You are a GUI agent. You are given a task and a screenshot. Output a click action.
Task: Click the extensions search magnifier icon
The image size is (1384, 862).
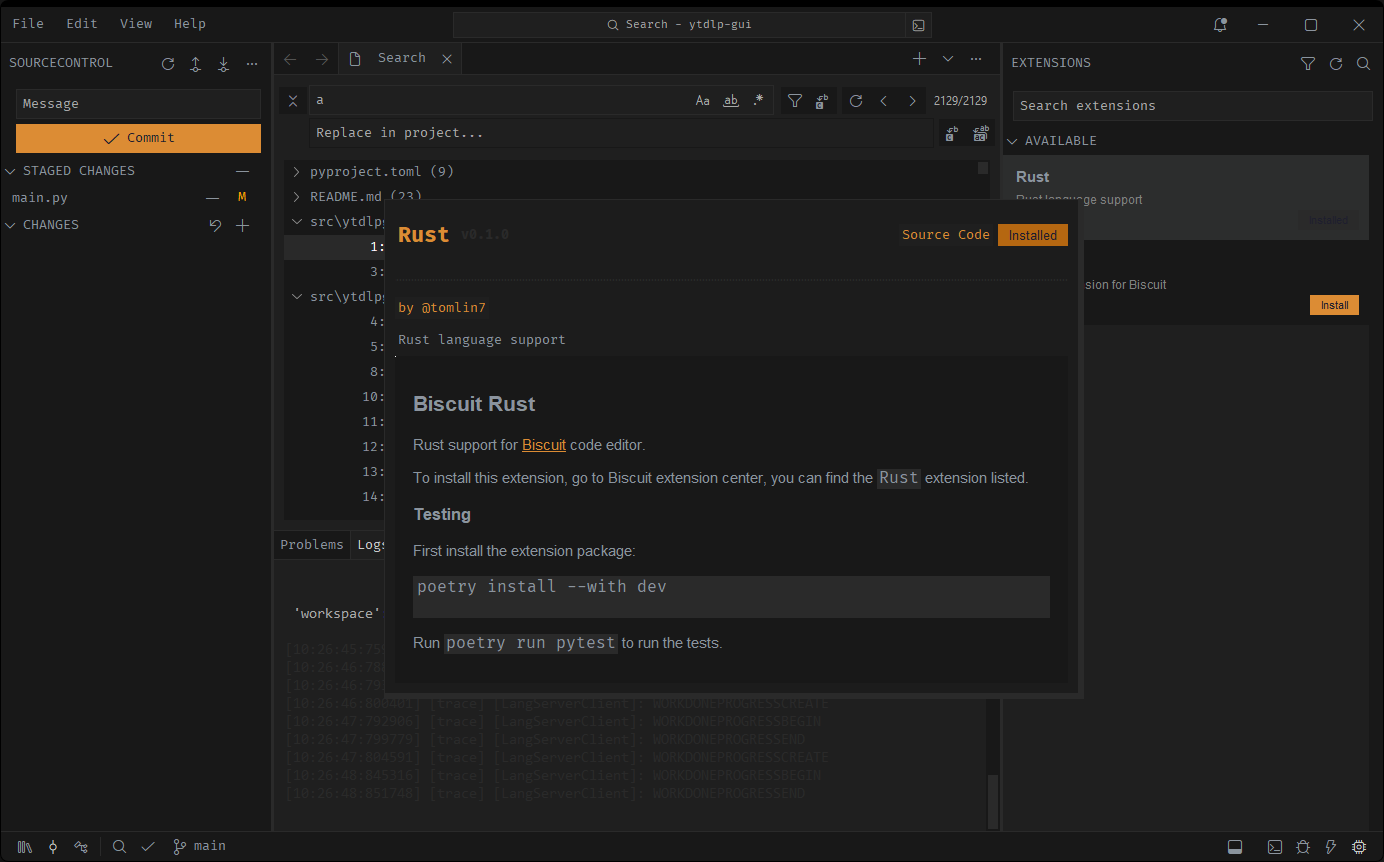pos(1363,64)
